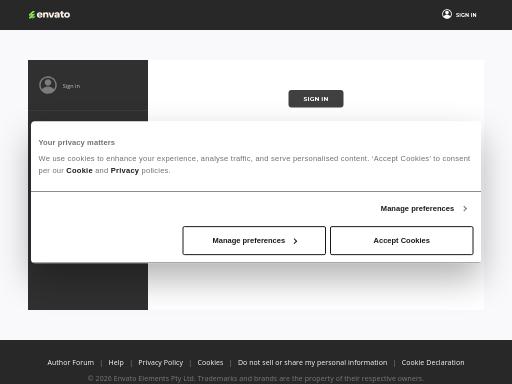Viewport: 512px width, 384px height.
Task: Open the SIGN IN link in top header
Action: tap(466, 15)
